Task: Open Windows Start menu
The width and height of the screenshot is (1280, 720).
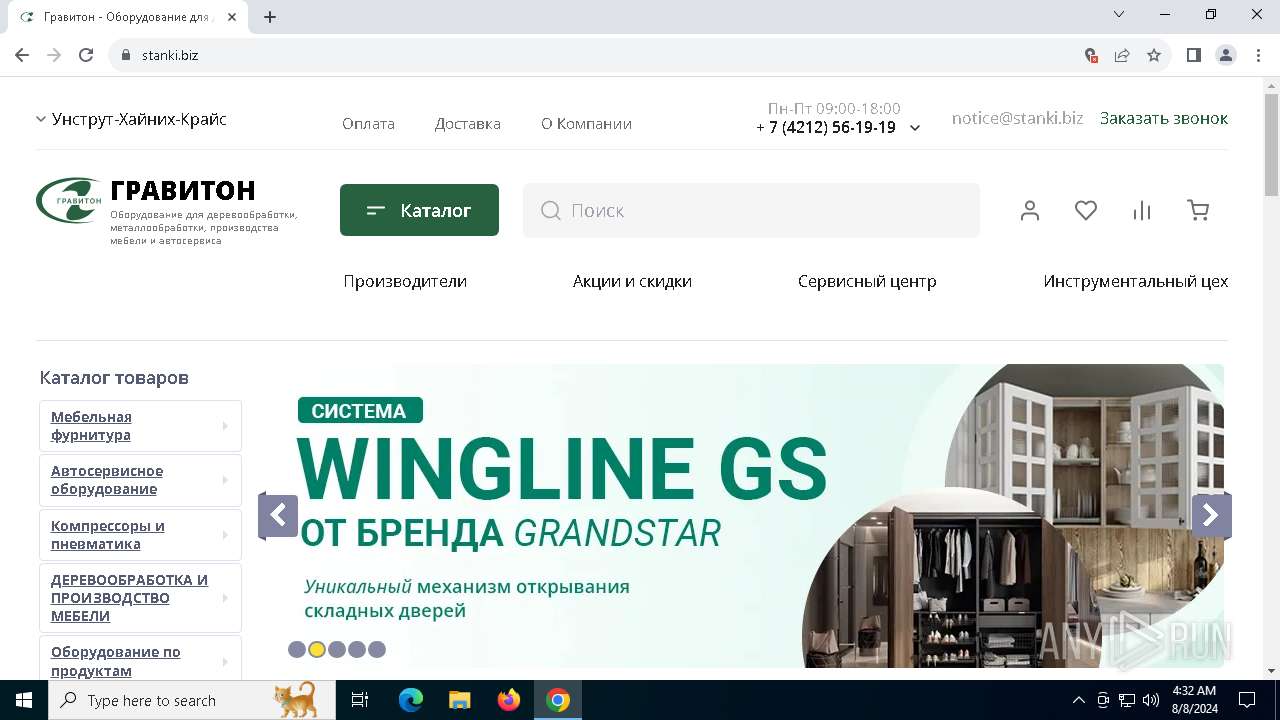Action: click(x=24, y=700)
